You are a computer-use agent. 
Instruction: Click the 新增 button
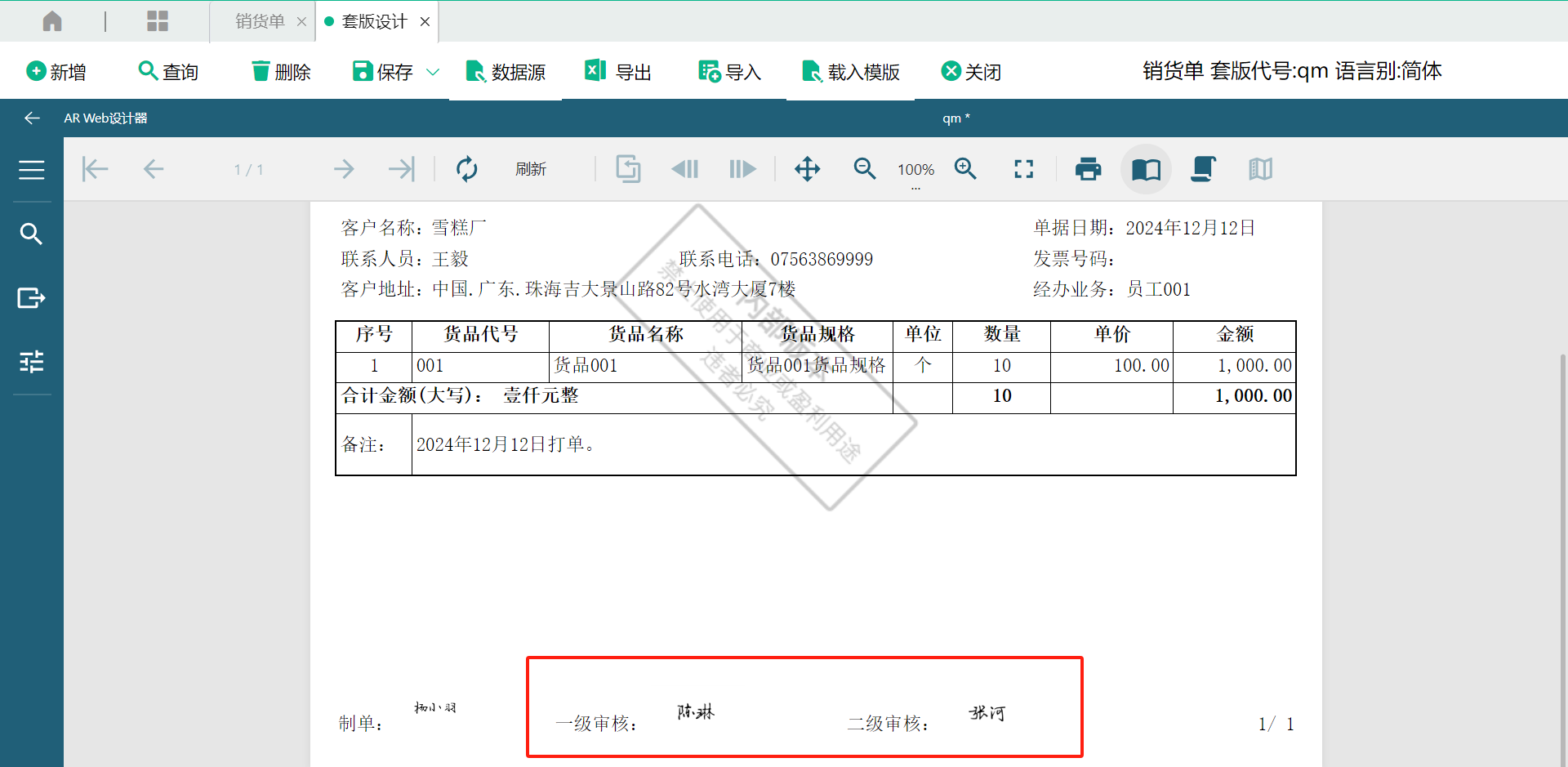(56, 72)
